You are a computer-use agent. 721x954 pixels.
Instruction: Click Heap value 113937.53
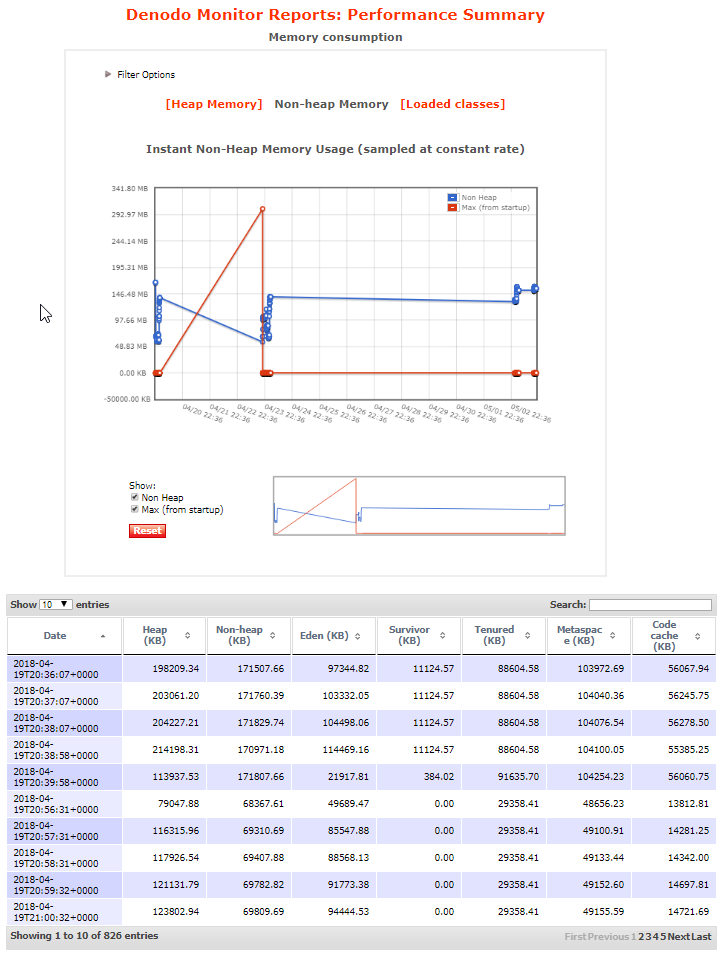coord(175,777)
